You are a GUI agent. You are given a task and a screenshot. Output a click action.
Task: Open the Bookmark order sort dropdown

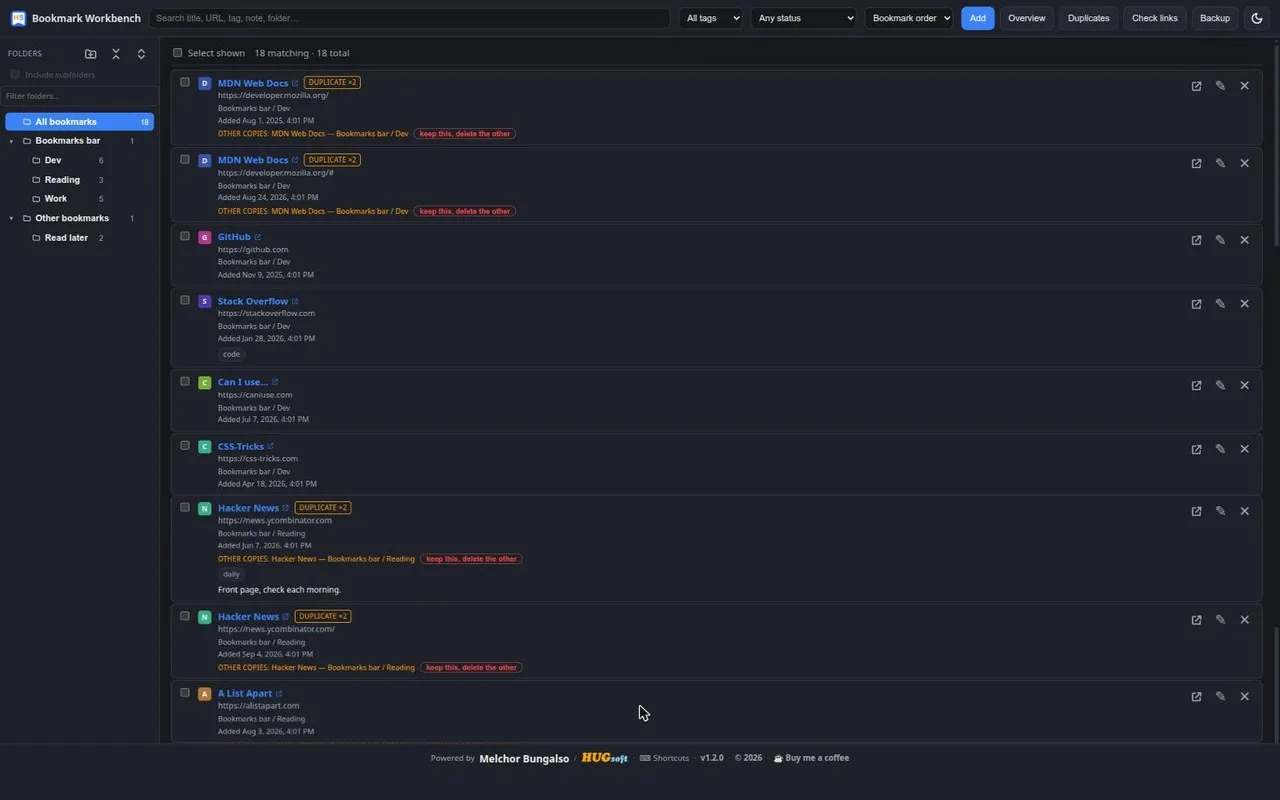pos(909,18)
